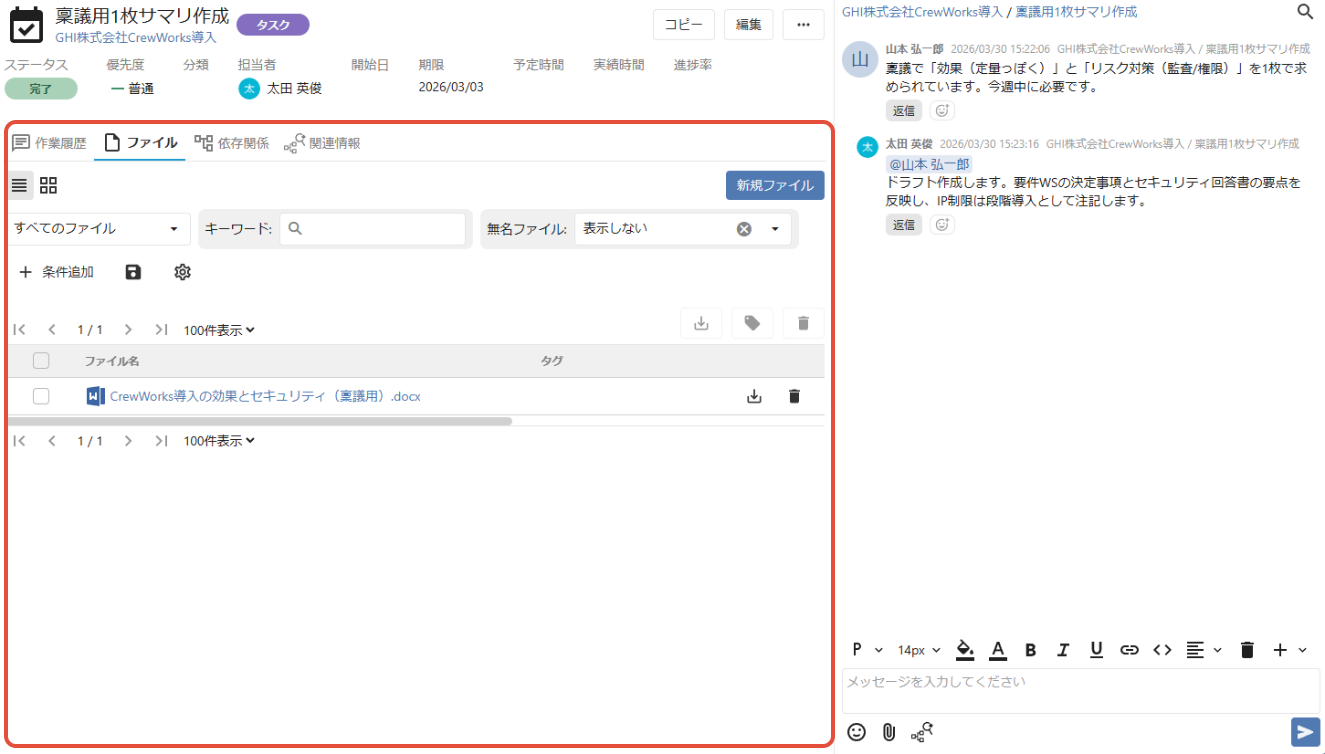The image size is (1325, 754).
Task: Add reaction to 太田 英俊's message
Action: [x=942, y=225]
